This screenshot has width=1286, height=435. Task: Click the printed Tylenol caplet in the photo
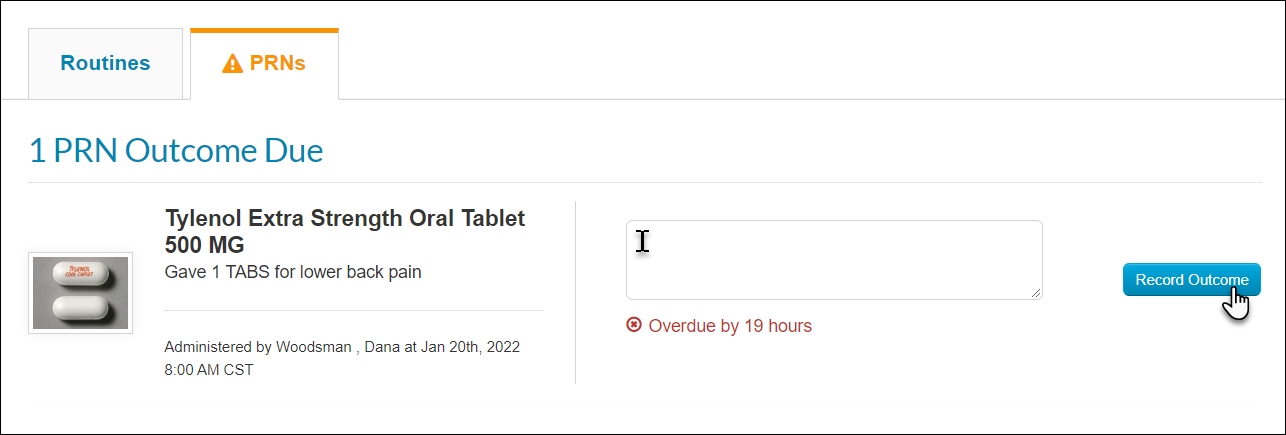click(x=80, y=272)
